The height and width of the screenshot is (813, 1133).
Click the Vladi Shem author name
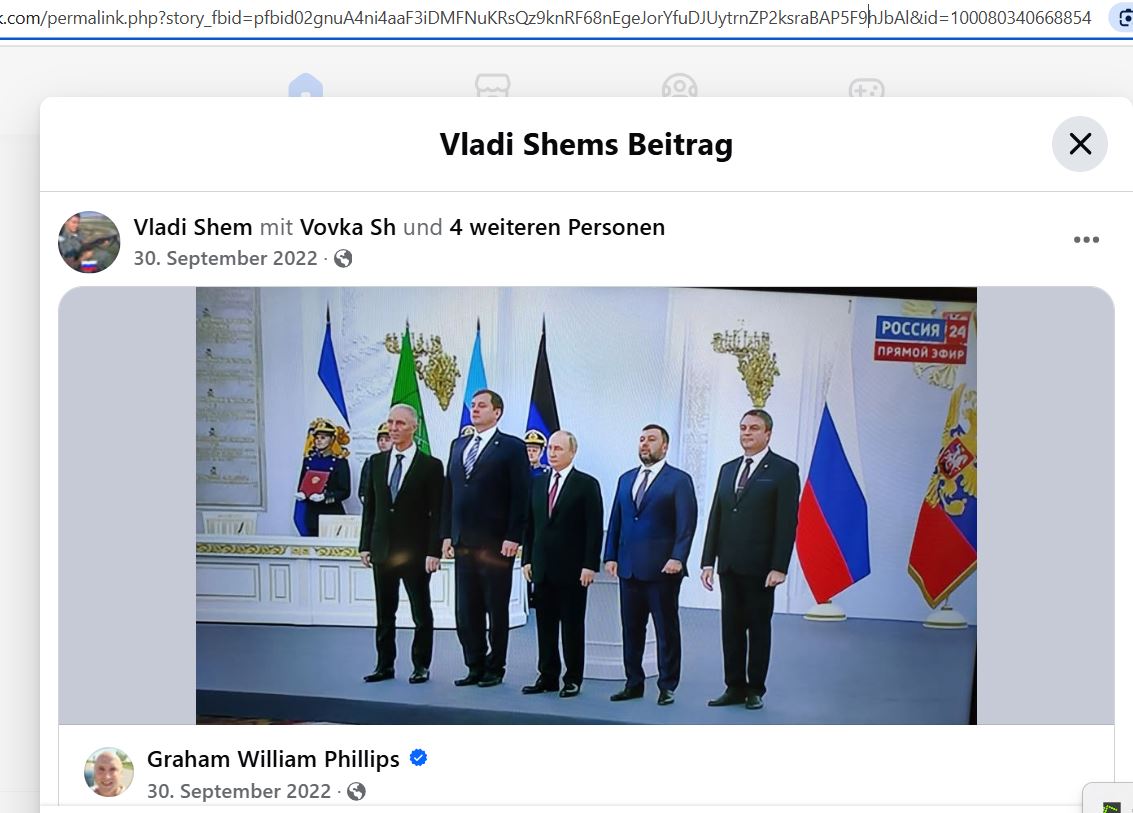click(x=192, y=227)
